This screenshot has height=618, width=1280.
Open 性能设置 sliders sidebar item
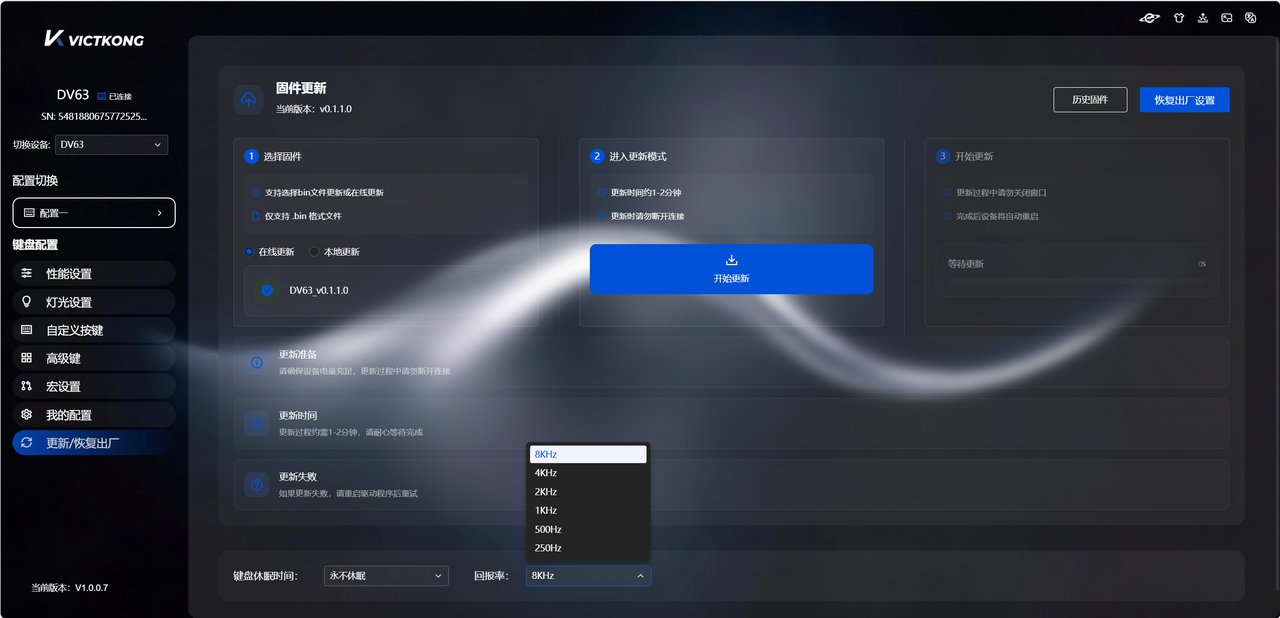(x=94, y=273)
